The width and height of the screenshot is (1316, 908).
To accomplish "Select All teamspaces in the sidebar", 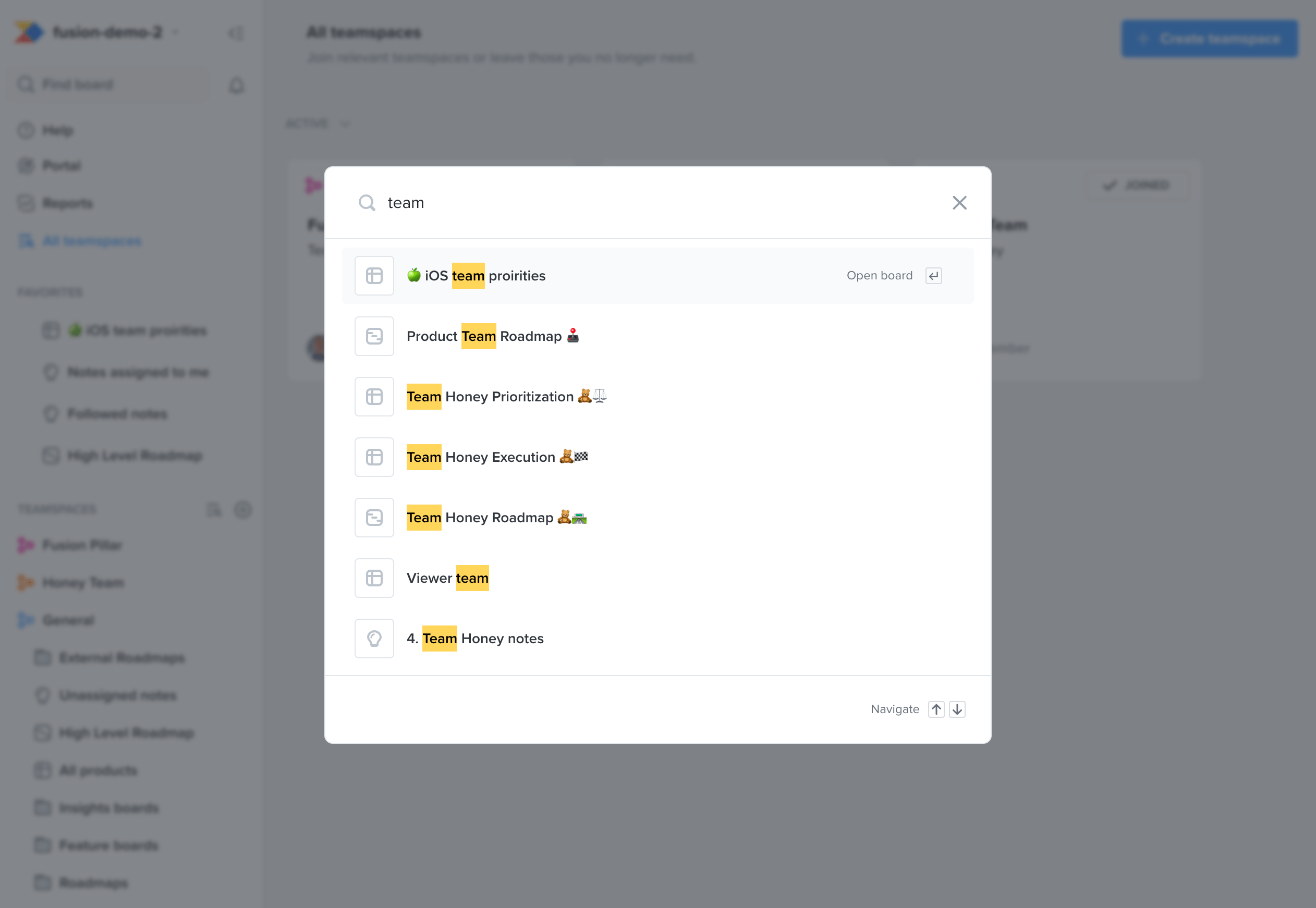I will (91, 241).
